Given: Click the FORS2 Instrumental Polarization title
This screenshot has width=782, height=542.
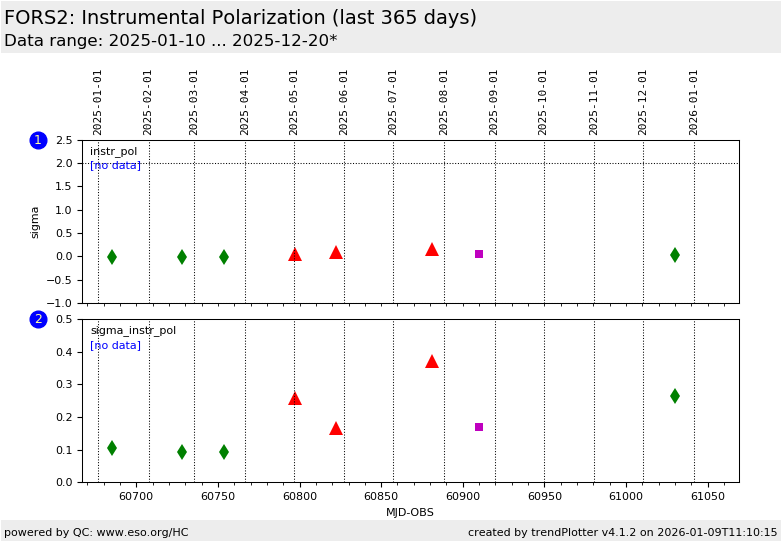Looking at the screenshot, I should point(240,18).
